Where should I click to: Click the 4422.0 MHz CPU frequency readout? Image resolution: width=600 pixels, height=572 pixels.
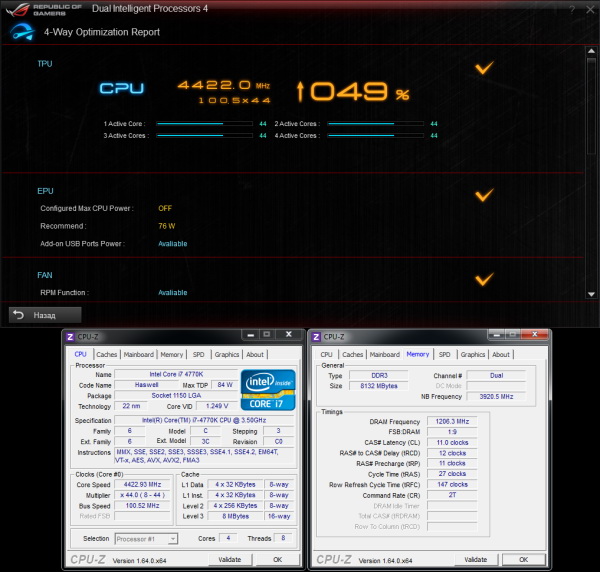[x=224, y=85]
